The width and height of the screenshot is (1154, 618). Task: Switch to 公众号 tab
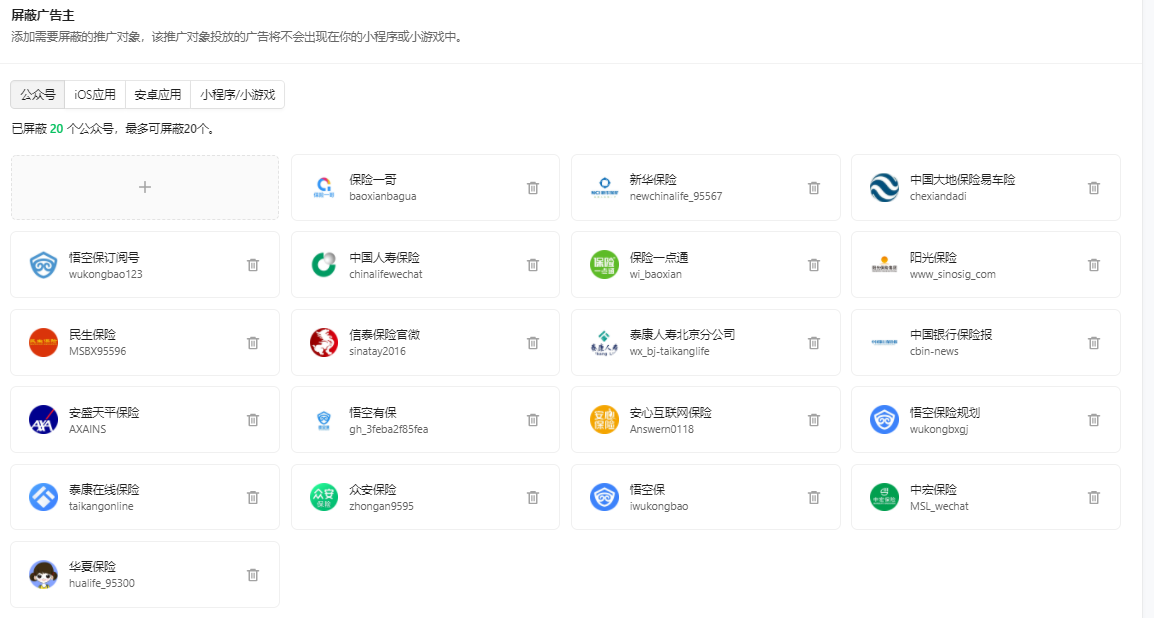click(x=38, y=95)
